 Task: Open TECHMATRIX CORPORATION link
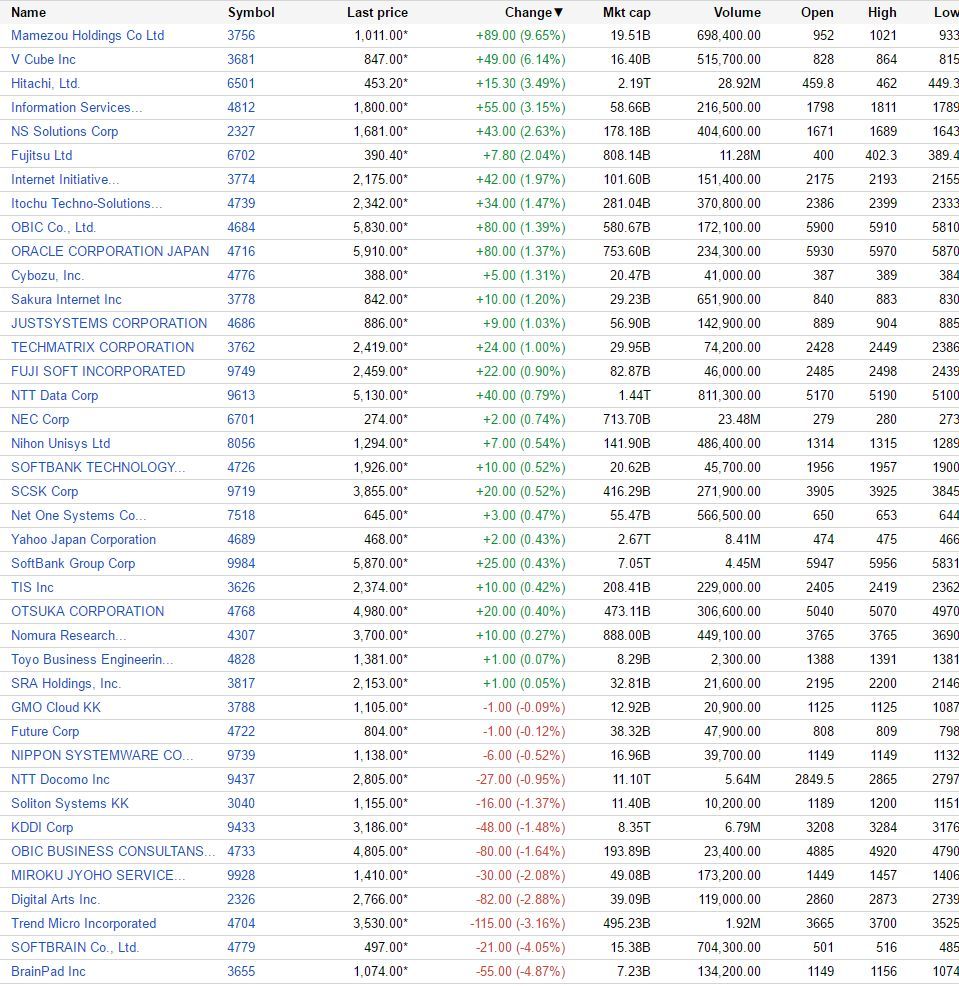coord(103,347)
